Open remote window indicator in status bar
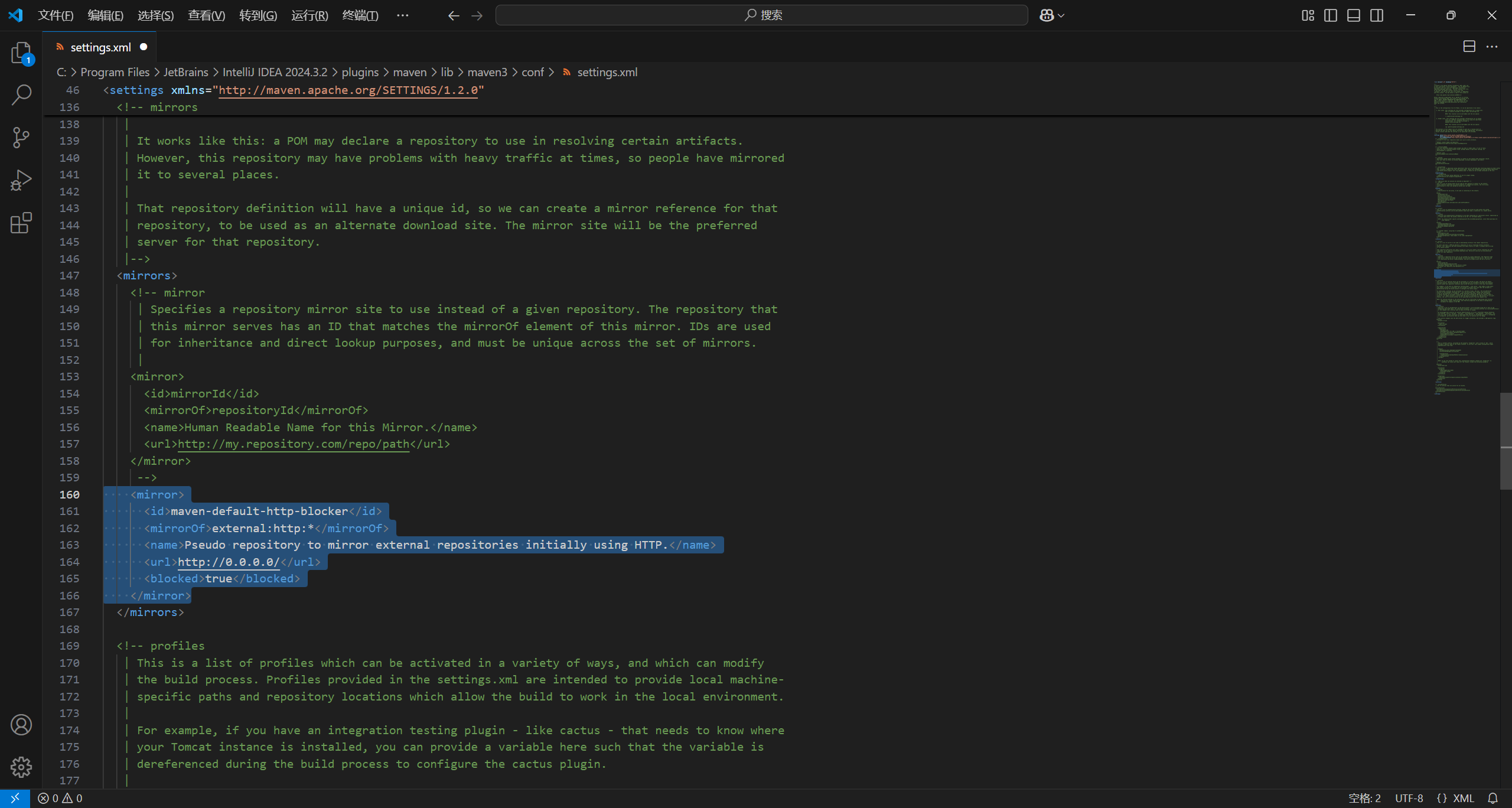The height and width of the screenshot is (808, 1512). [15, 799]
